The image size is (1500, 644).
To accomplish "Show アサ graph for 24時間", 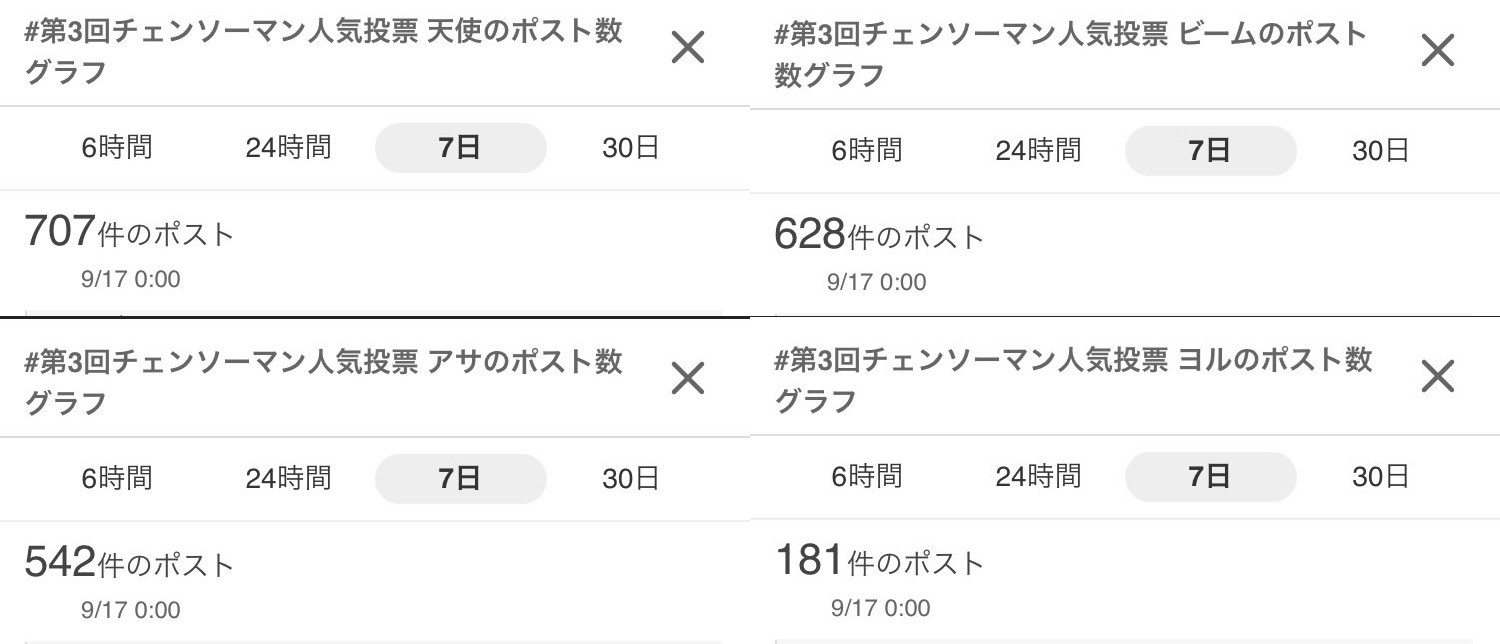I will 288,479.
